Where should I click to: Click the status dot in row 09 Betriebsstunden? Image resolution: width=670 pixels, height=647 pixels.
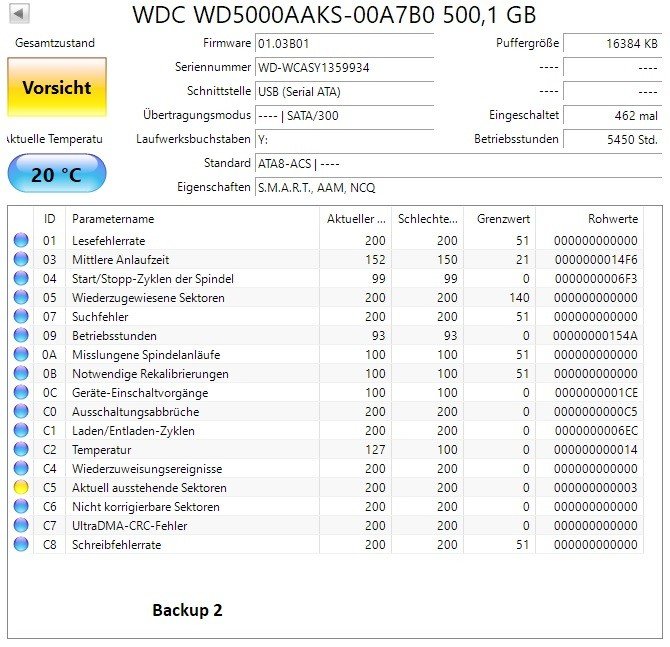pyautogui.click(x=21, y=335)
